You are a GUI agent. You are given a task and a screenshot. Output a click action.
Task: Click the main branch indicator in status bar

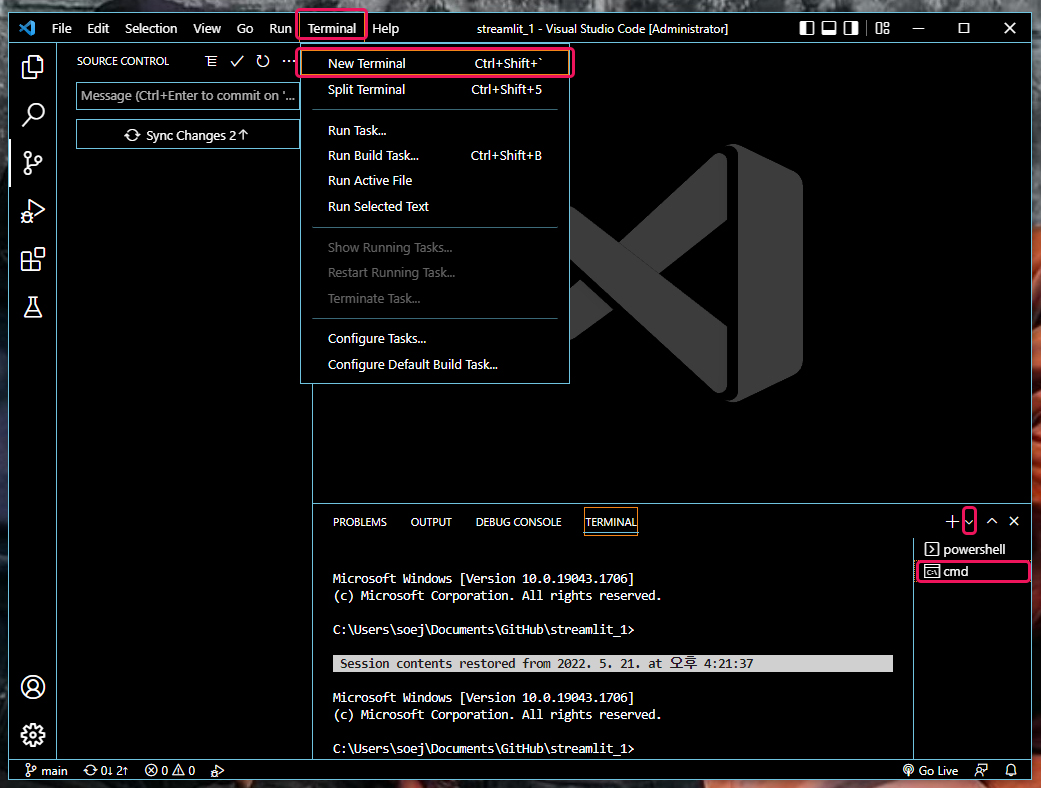[x=46, y=770]
